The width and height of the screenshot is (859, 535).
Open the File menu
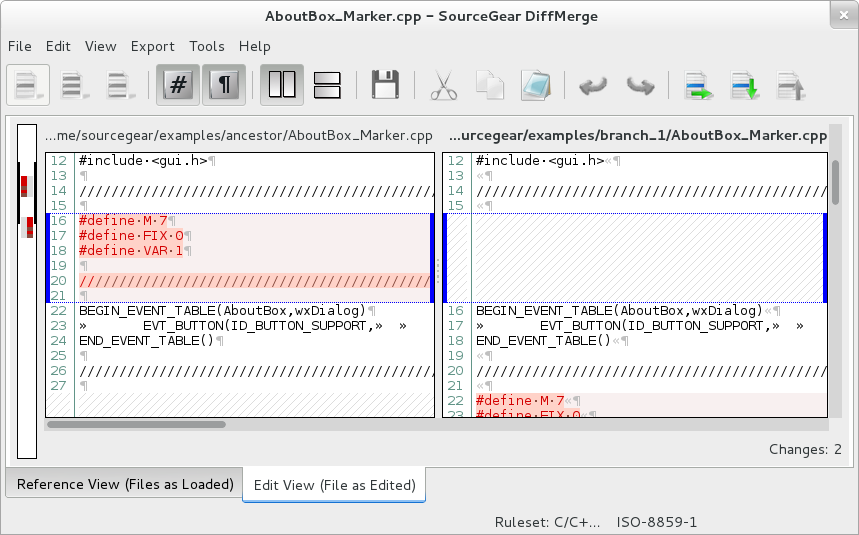tap(20, 46)
